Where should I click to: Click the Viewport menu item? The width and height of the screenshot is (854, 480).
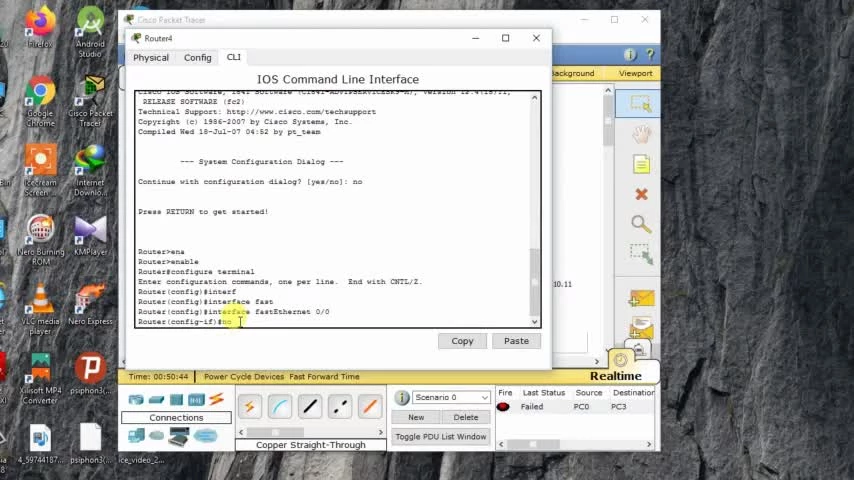tap(635, 73)
